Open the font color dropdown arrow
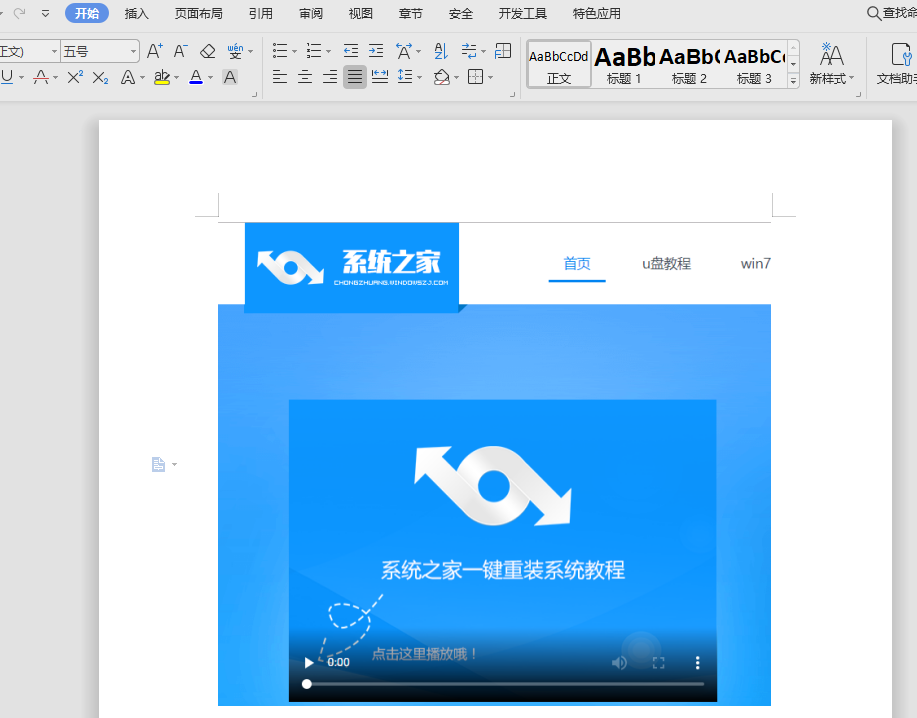The image size is (917, 718). click(x=209, y=78)
